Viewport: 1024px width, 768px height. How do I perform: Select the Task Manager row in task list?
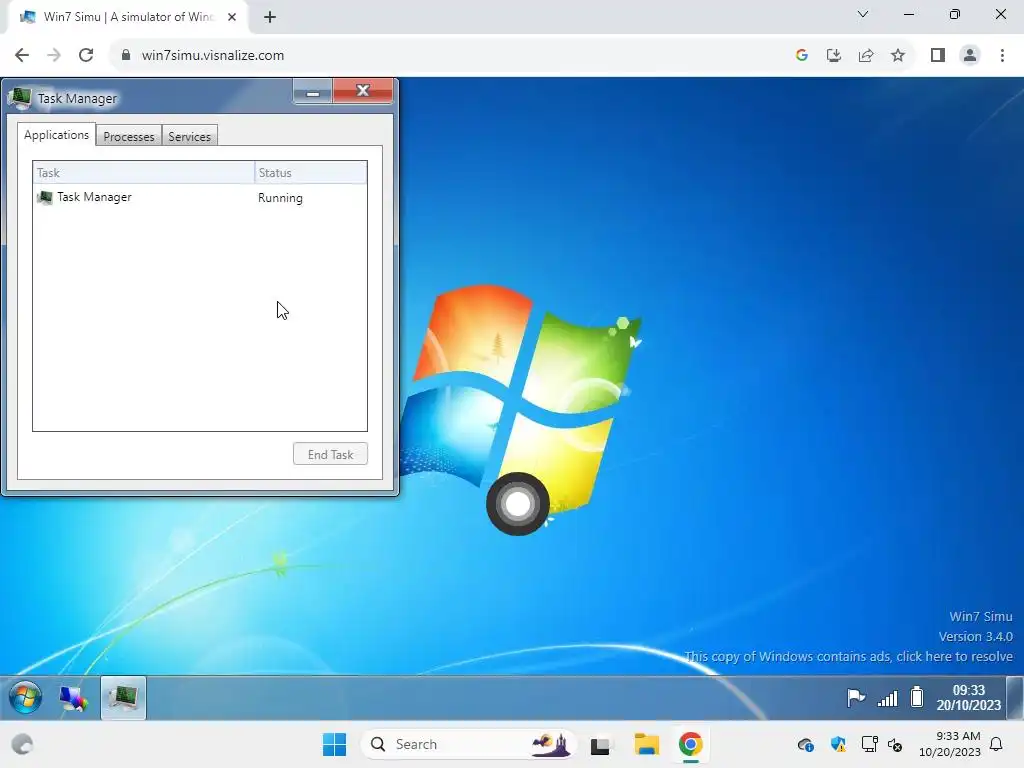[200, 197]
